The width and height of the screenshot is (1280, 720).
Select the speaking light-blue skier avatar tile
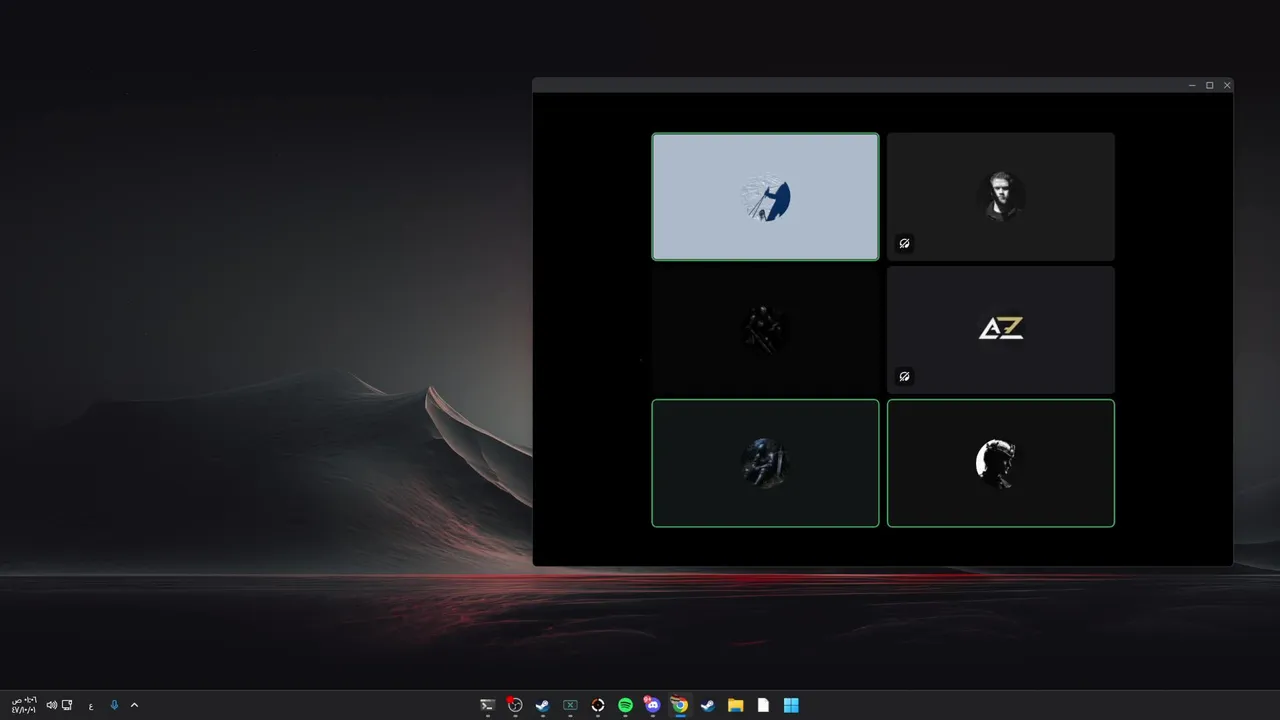[765, 197]
